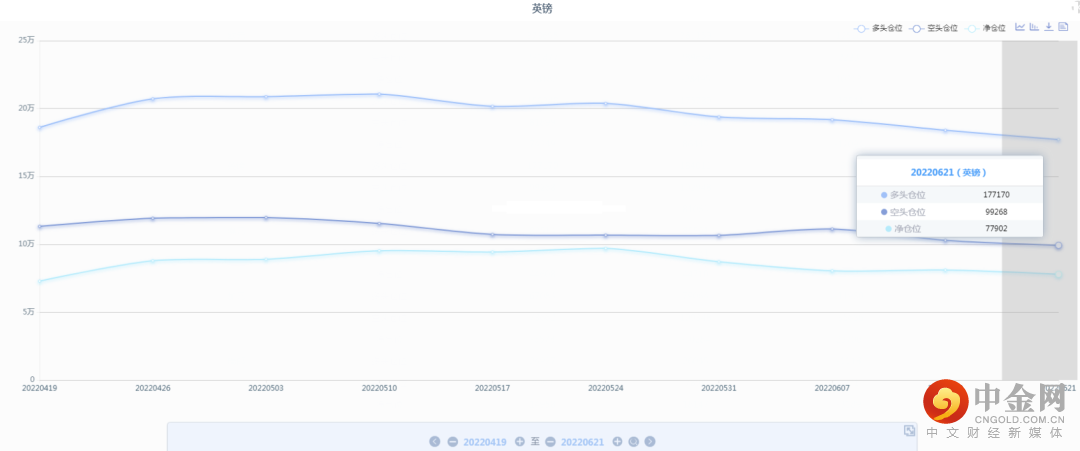Click the magnifier icon in date bar

(x=633, y=441)
